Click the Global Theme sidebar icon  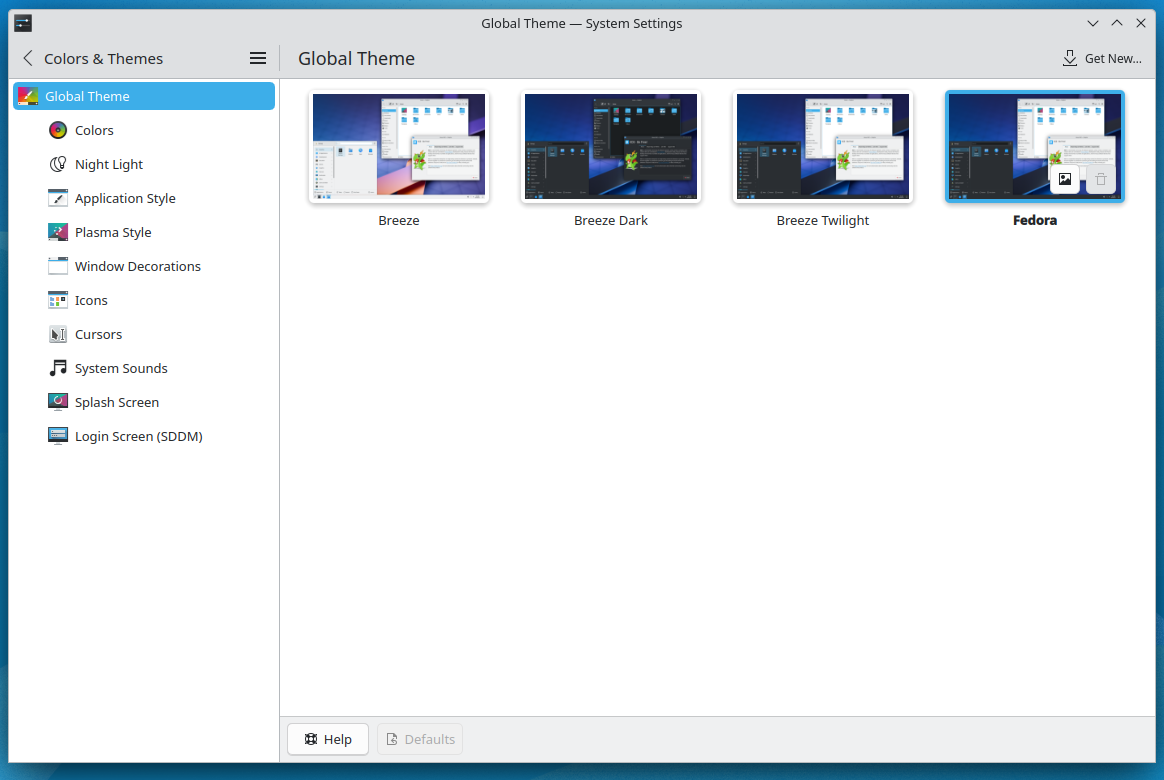pyautogui.click(x=27, y=96)
